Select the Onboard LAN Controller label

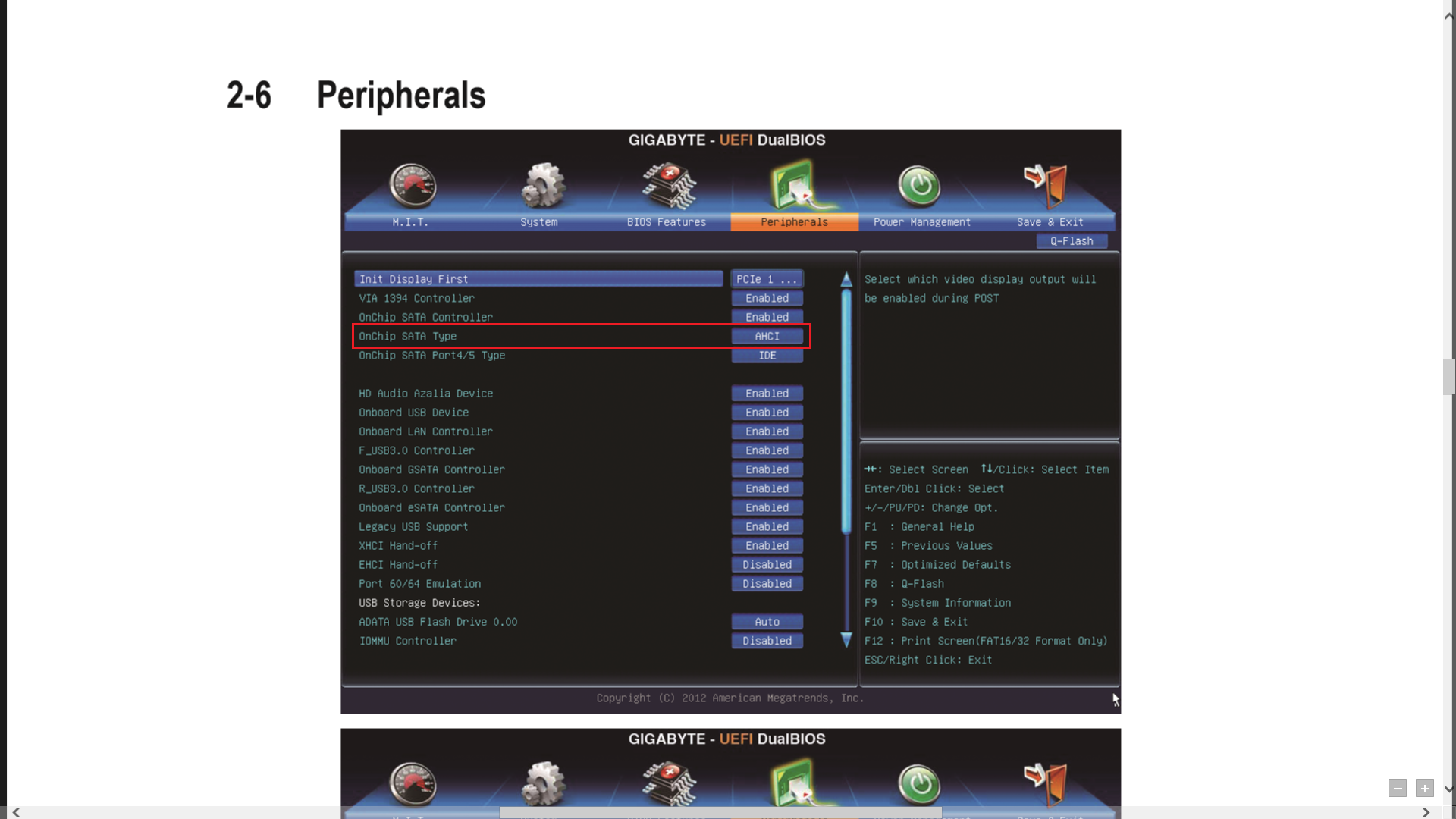coord(425,431)
